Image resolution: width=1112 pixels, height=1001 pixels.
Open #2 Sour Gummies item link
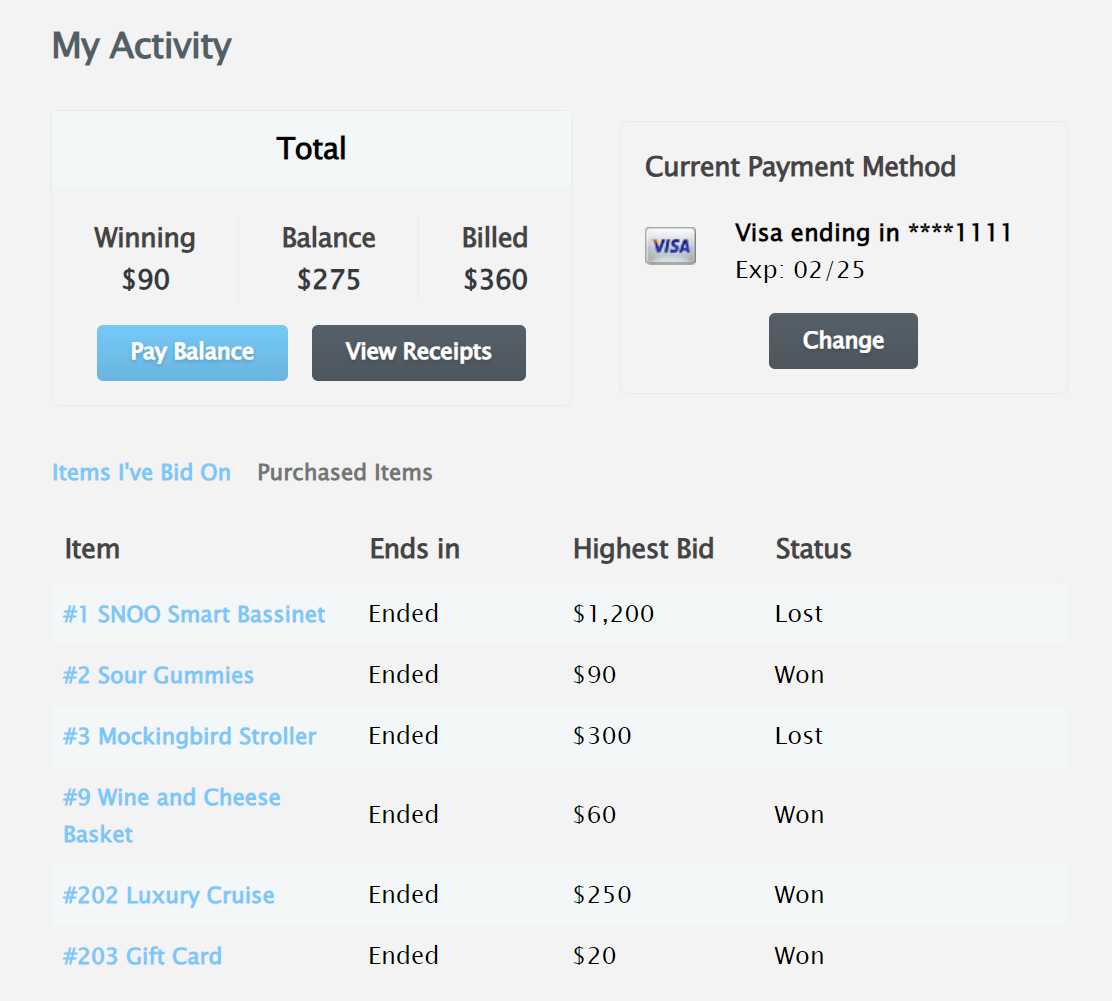pyautogui.click(x=158, y=675)
